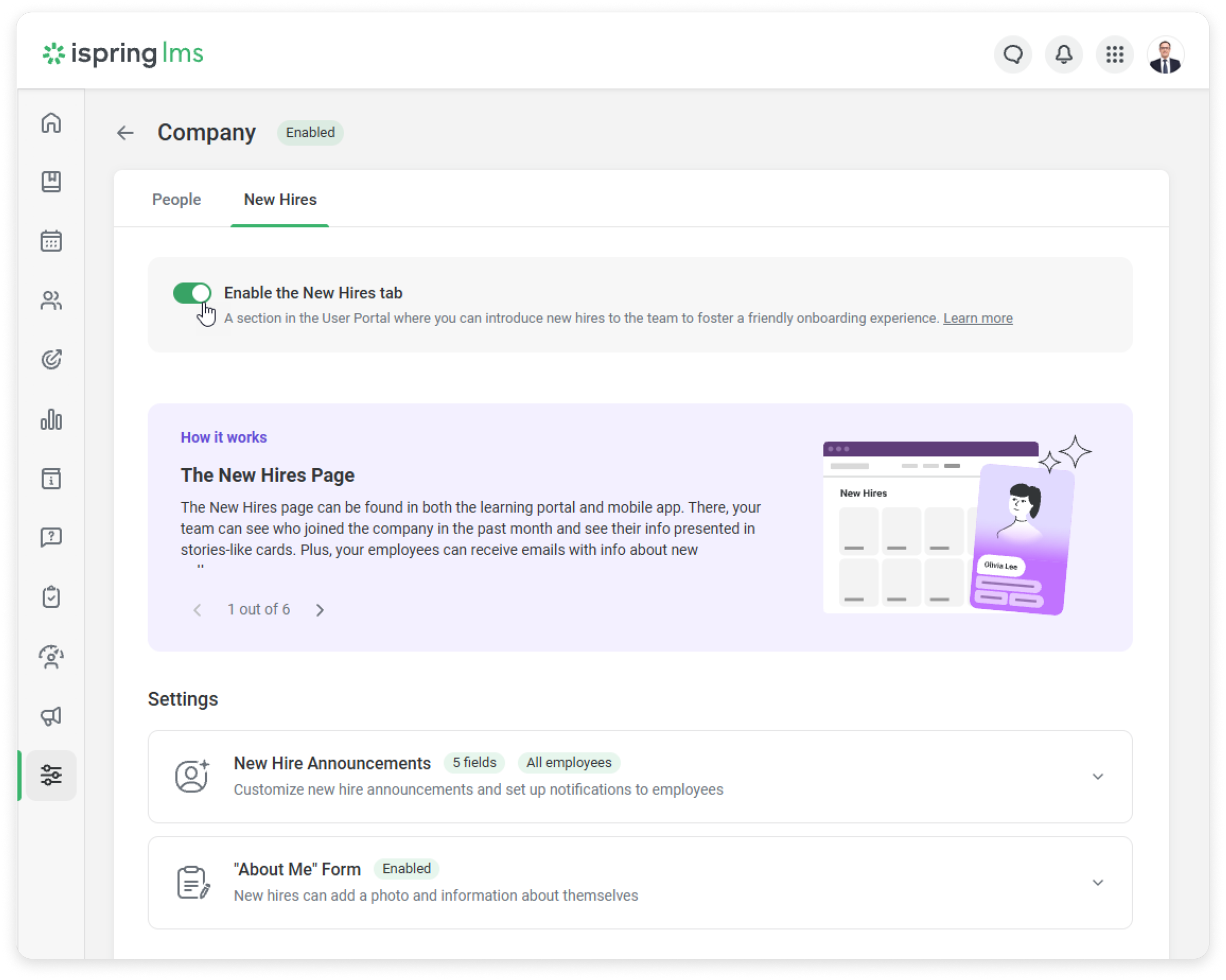Open the calendar icon in sidebar
Viewport: 1226px width, 980px height.
[51, 241]
